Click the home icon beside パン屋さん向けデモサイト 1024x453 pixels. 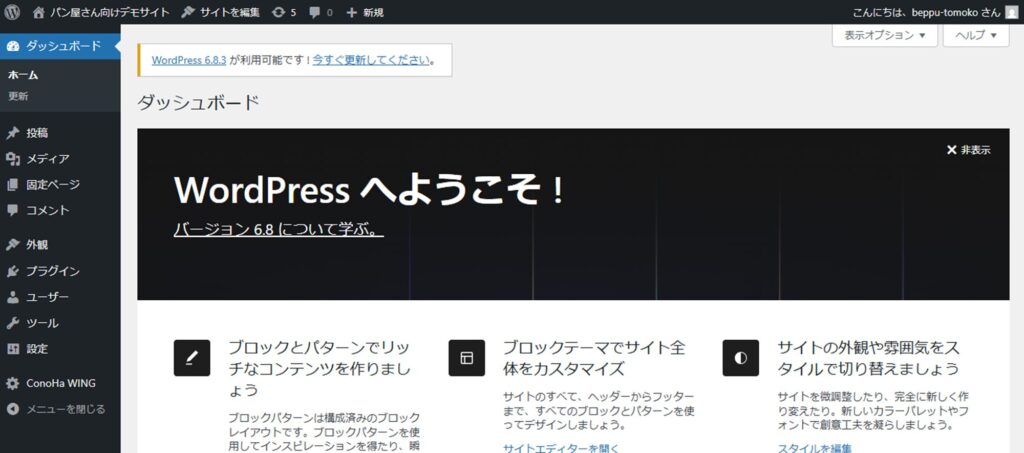click(x=39, y=12)
